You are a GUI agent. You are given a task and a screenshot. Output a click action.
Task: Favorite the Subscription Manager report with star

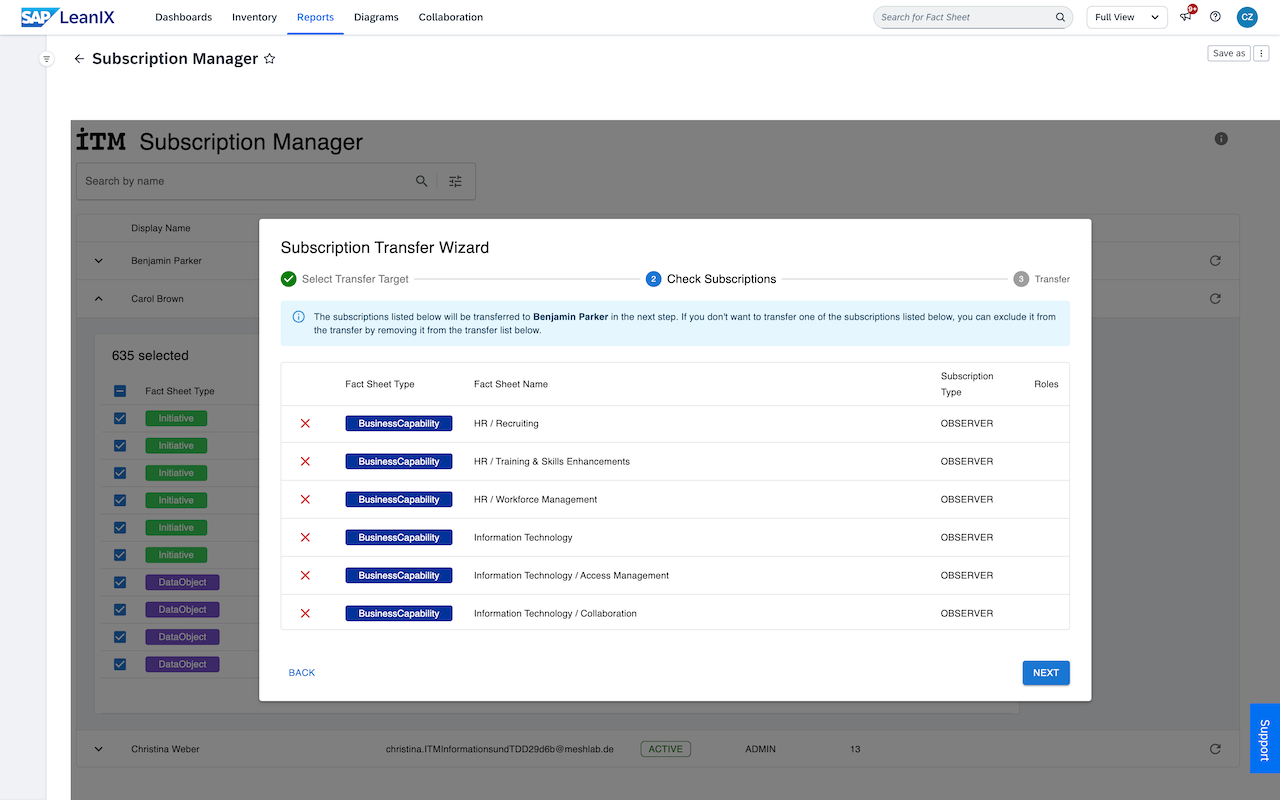tap(269, 59)
